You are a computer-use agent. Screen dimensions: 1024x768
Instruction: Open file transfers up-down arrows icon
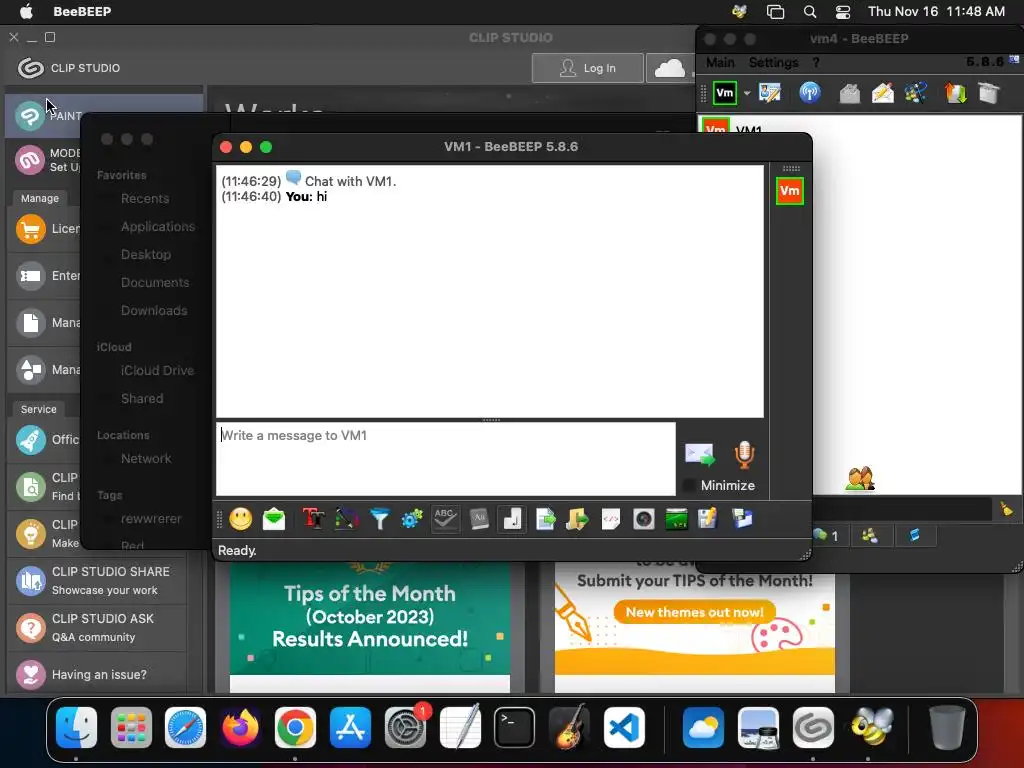click(955, 93)
